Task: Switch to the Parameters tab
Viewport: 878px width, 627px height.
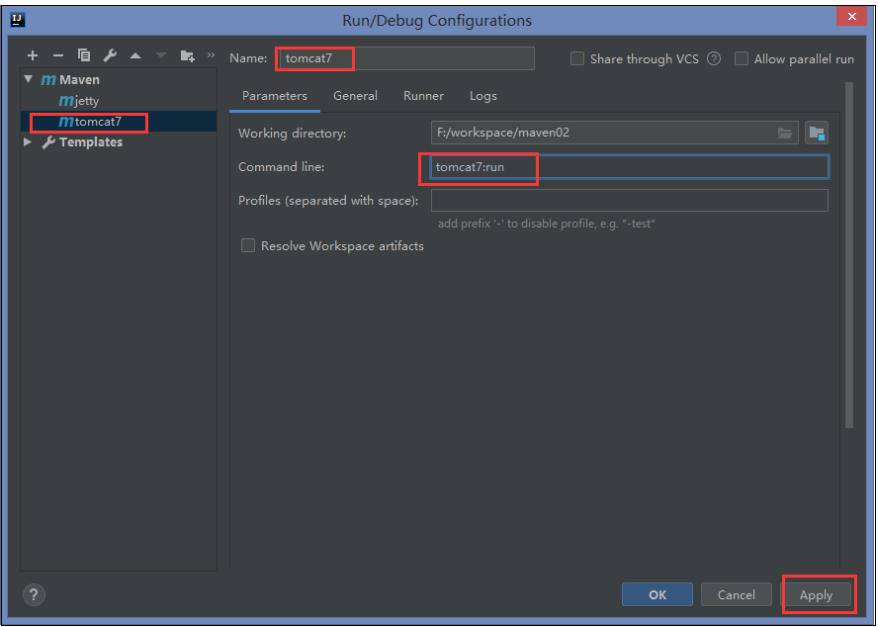Action: pos(274,96)
